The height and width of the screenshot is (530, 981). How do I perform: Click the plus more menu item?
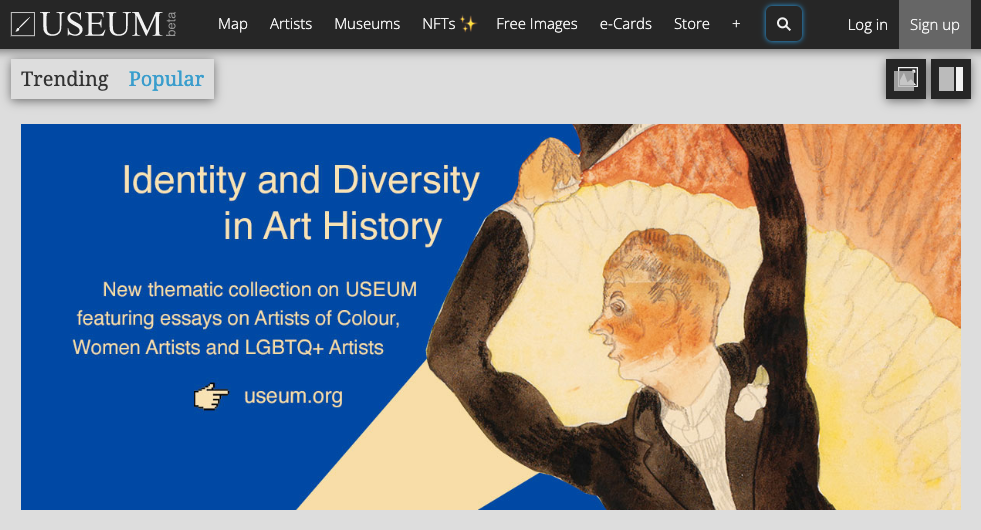[736, 24]
